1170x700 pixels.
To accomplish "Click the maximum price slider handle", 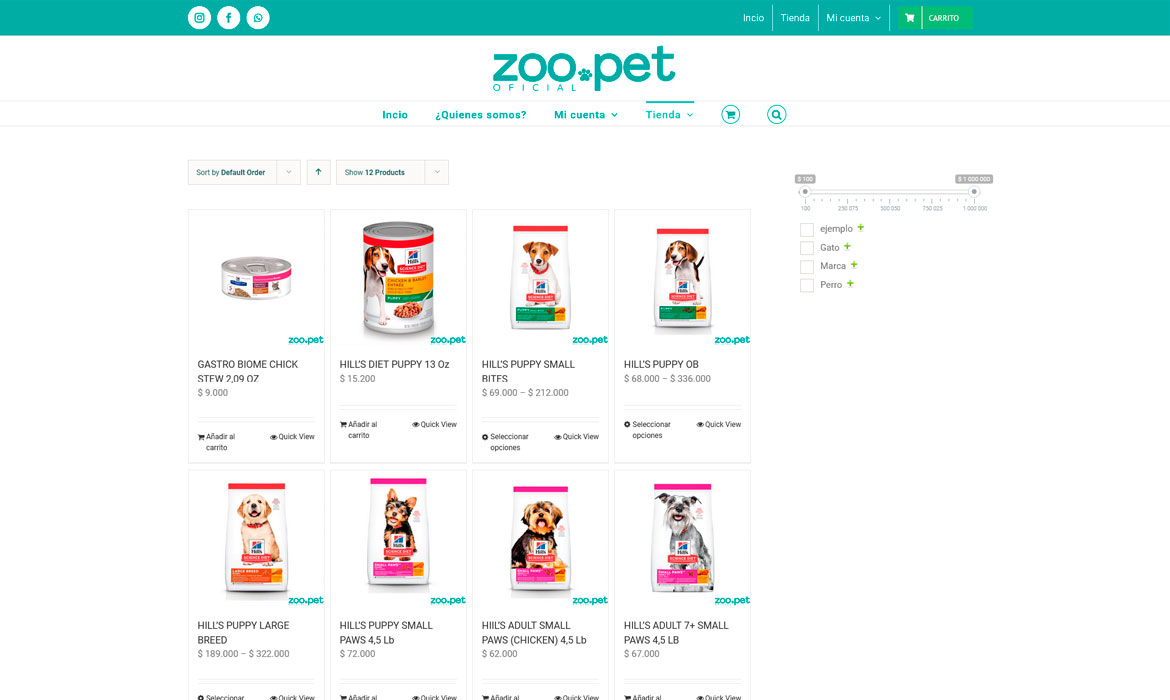I will click(x=974, y=192).
